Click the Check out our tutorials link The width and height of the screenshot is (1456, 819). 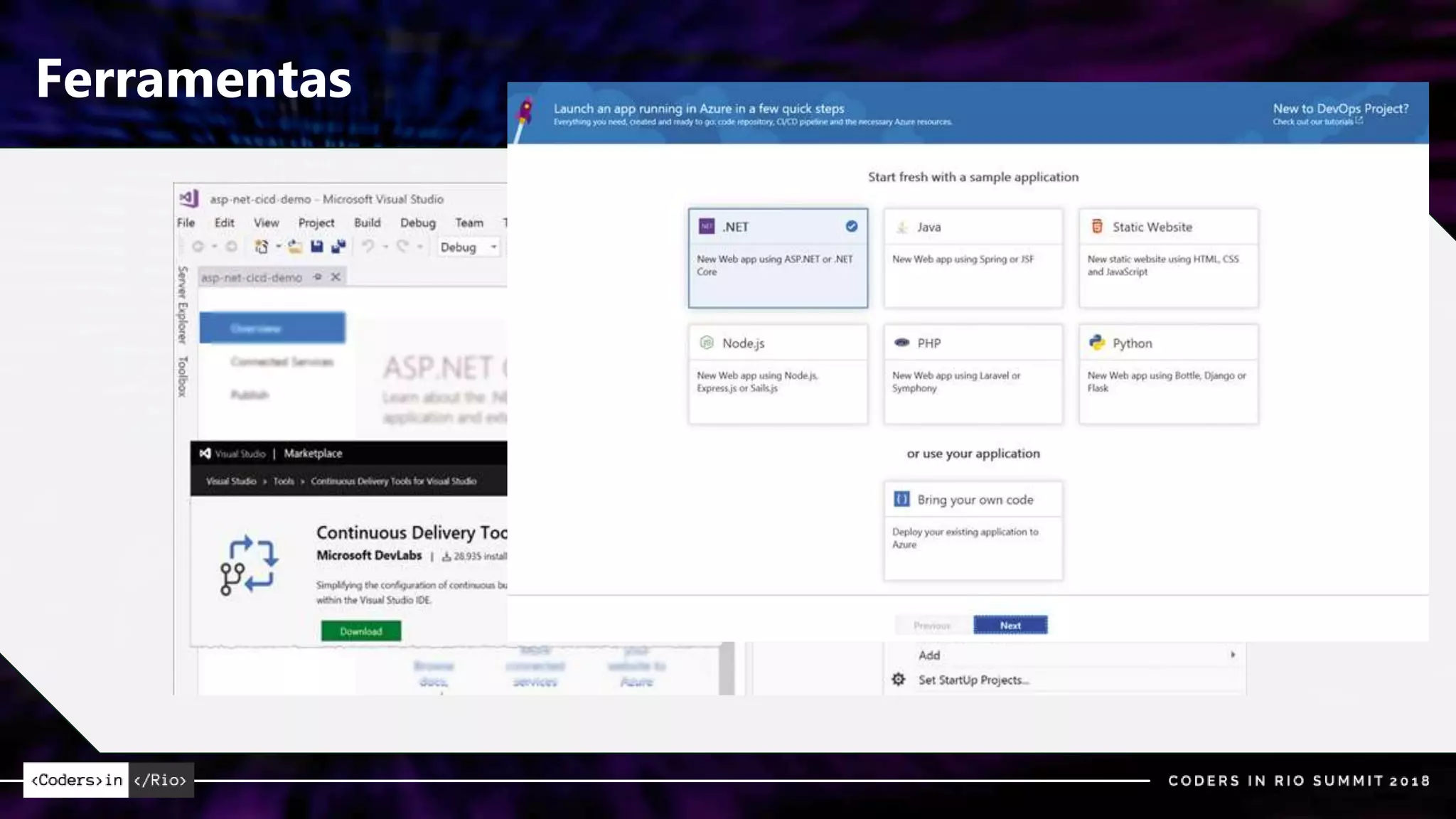click(1317, 122)
